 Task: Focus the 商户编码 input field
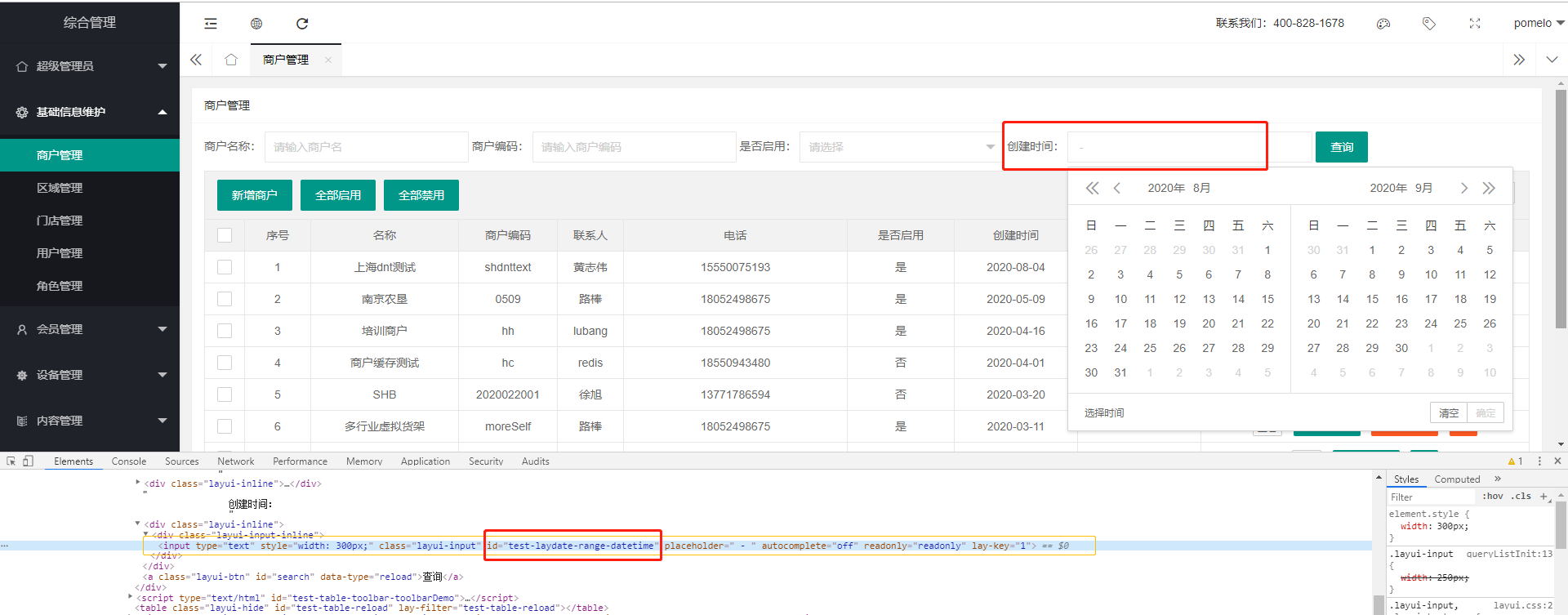(x=635, y=147)
